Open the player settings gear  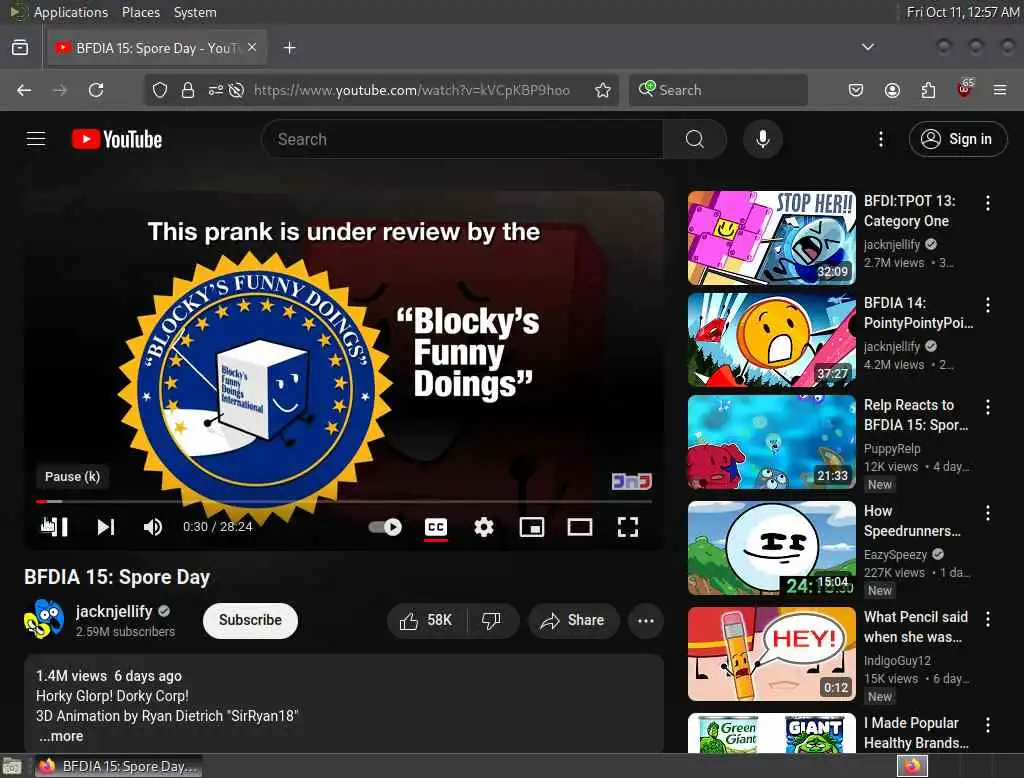click(x=484, y=527)
